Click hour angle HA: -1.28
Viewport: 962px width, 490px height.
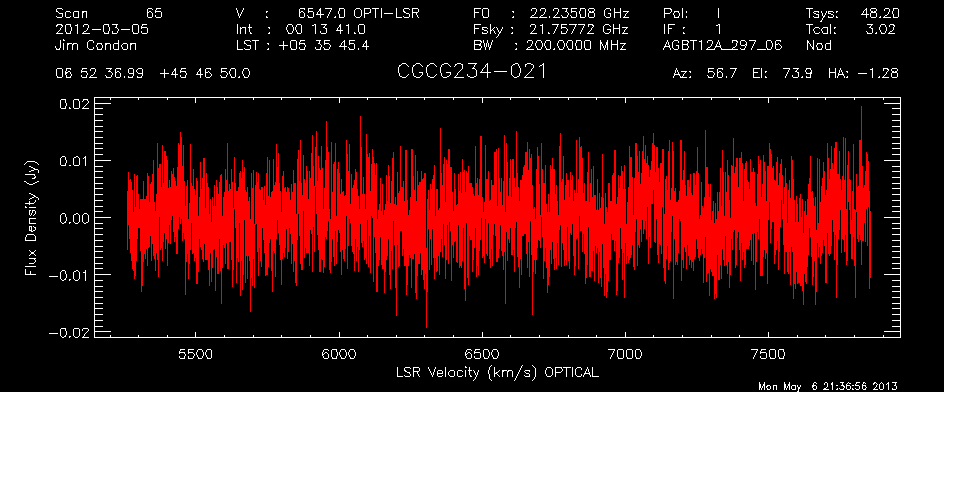[x=863, y=74]
